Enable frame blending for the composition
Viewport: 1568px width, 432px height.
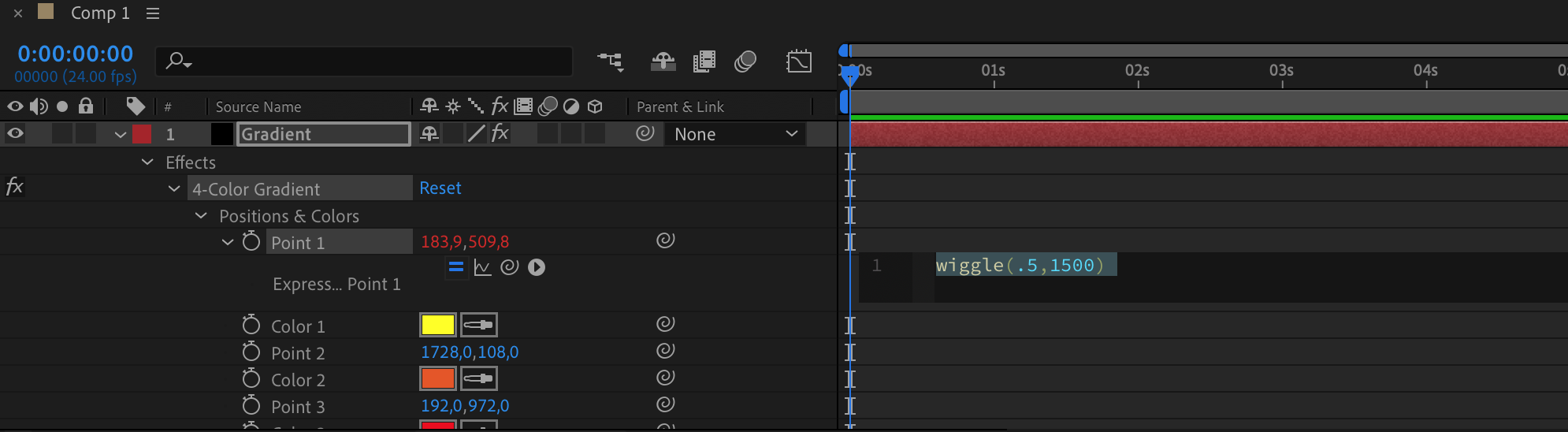(704, 61)
